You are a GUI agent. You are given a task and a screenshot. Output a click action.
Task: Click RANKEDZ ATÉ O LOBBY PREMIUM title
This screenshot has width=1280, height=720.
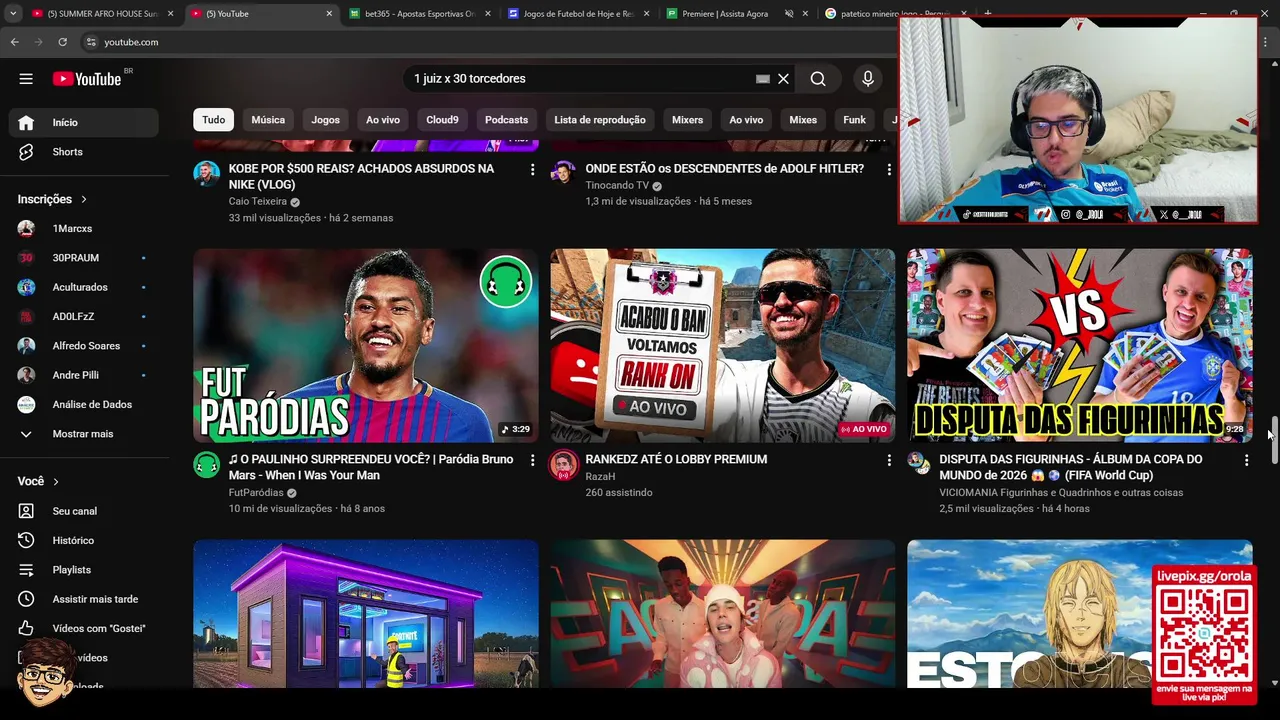coord(676,460)
